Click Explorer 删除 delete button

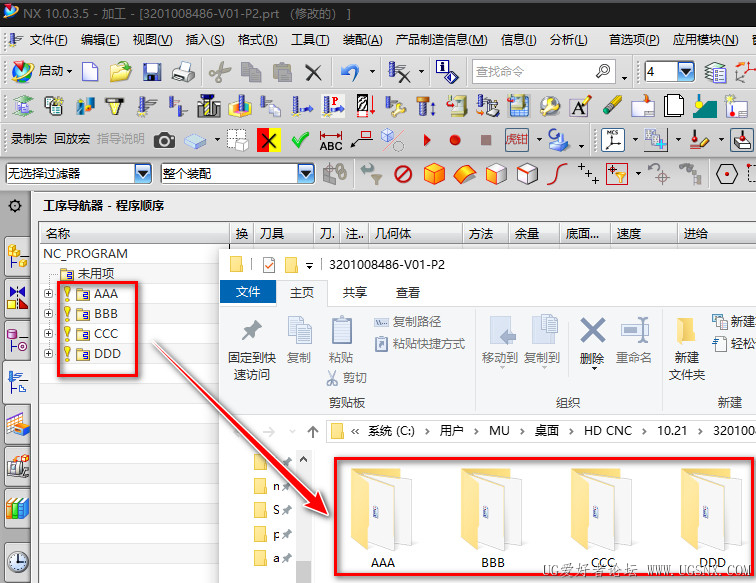[592, 341]
